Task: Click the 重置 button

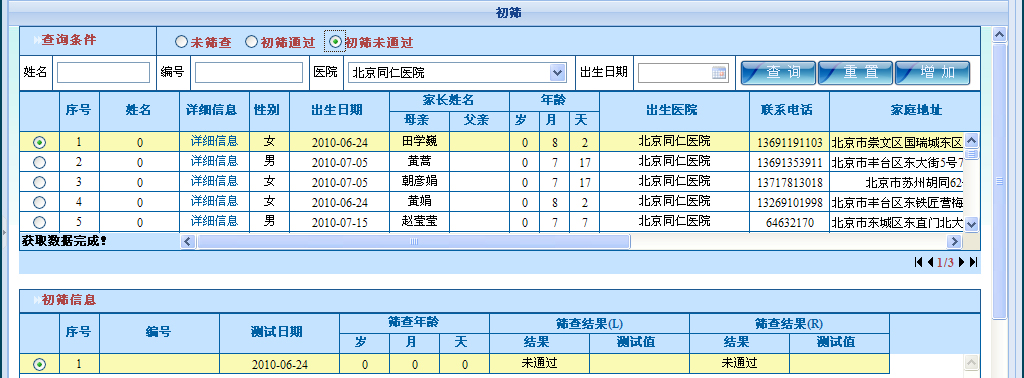Action: (856, 72)
